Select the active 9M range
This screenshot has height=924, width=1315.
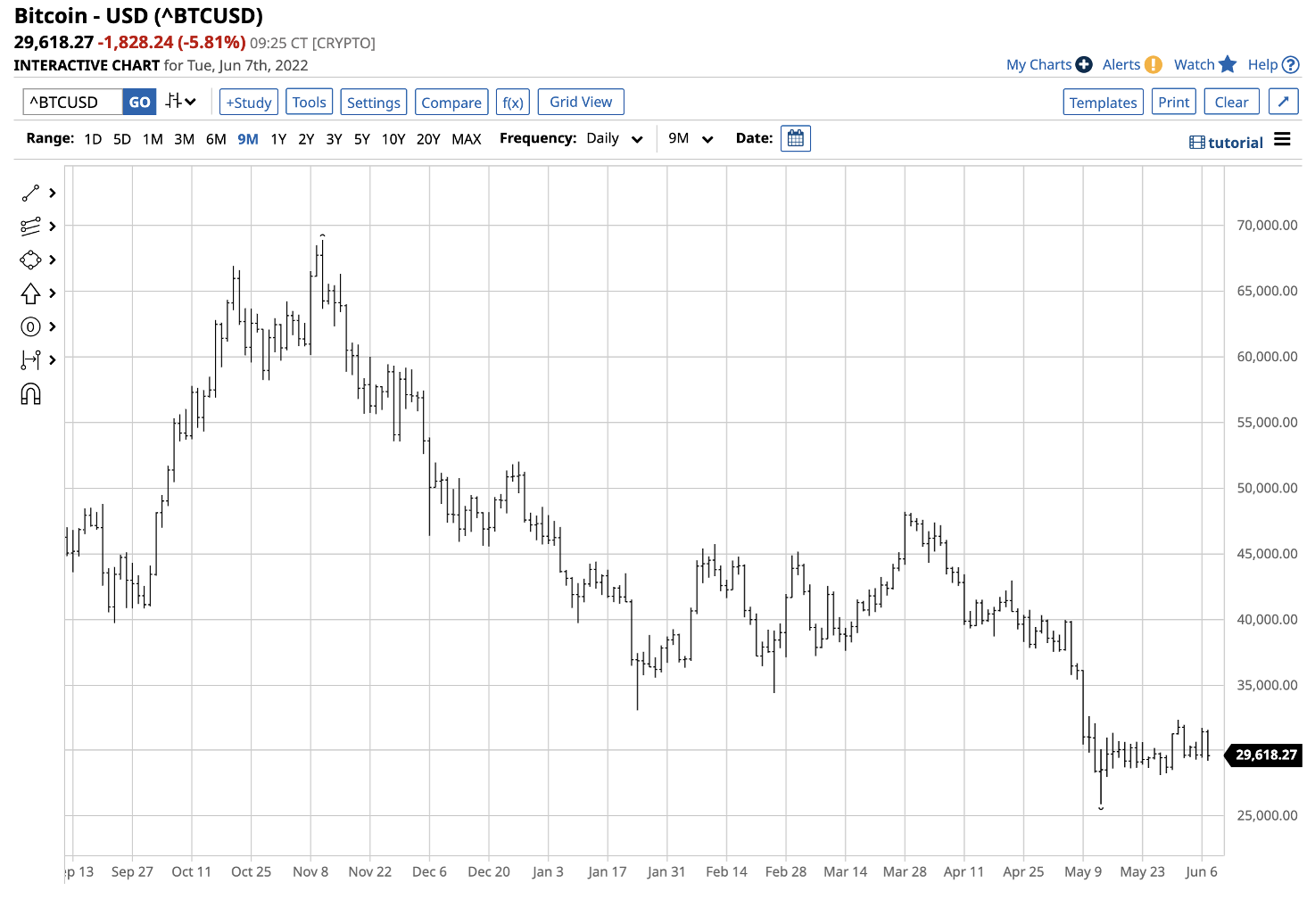pos(248,139)
